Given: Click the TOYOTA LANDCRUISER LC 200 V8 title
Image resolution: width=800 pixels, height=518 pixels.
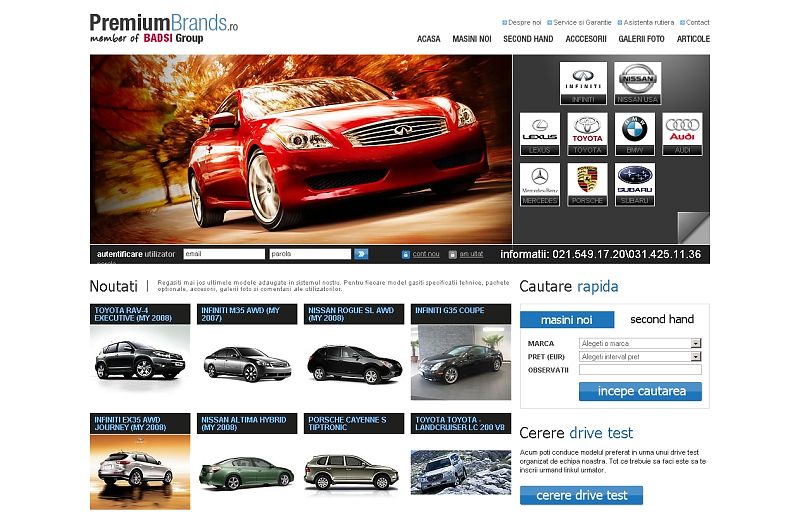Looking at the screenshot, I should [461, 424].
